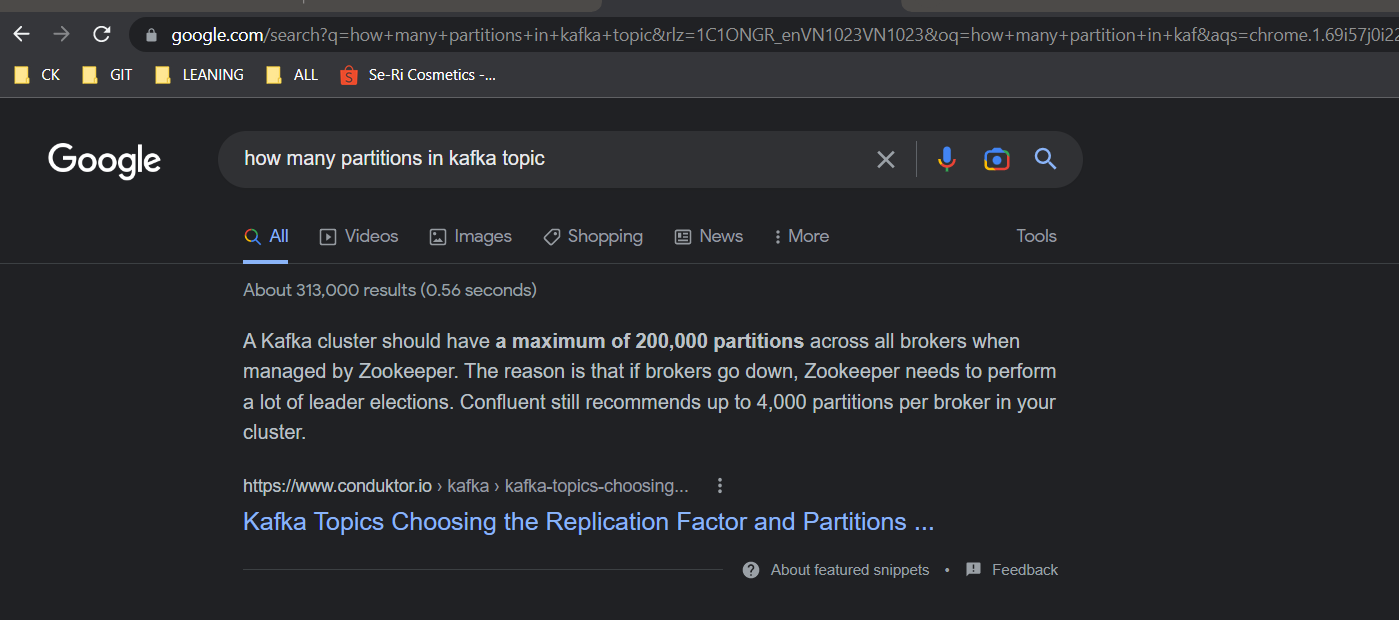Viewport: 1399px width, 620px height.
Task: Click inside the Google search input field
Action: point(550,159)
